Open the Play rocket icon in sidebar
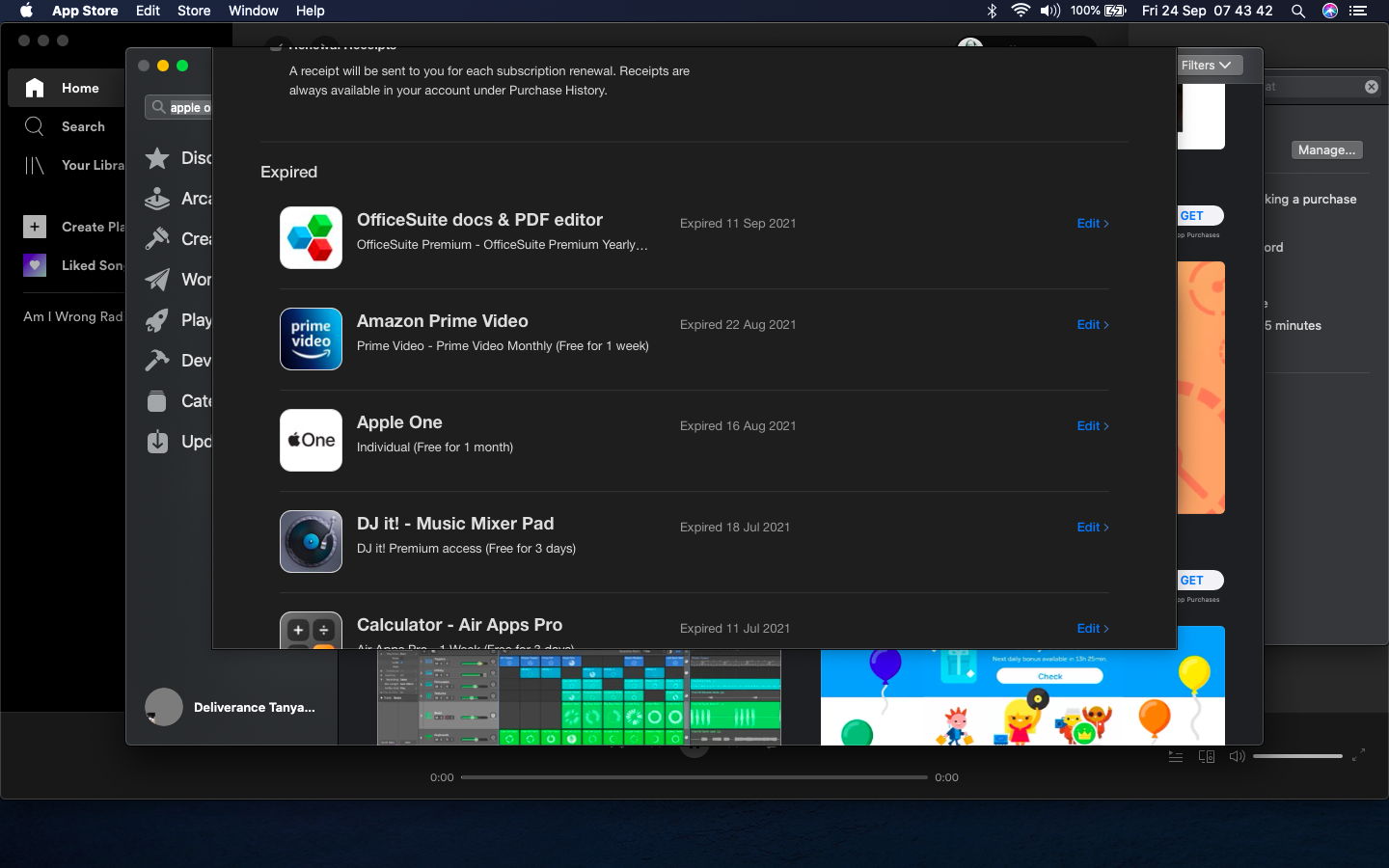Screen dimensions: 1389x868 click(x=157, y=320)
